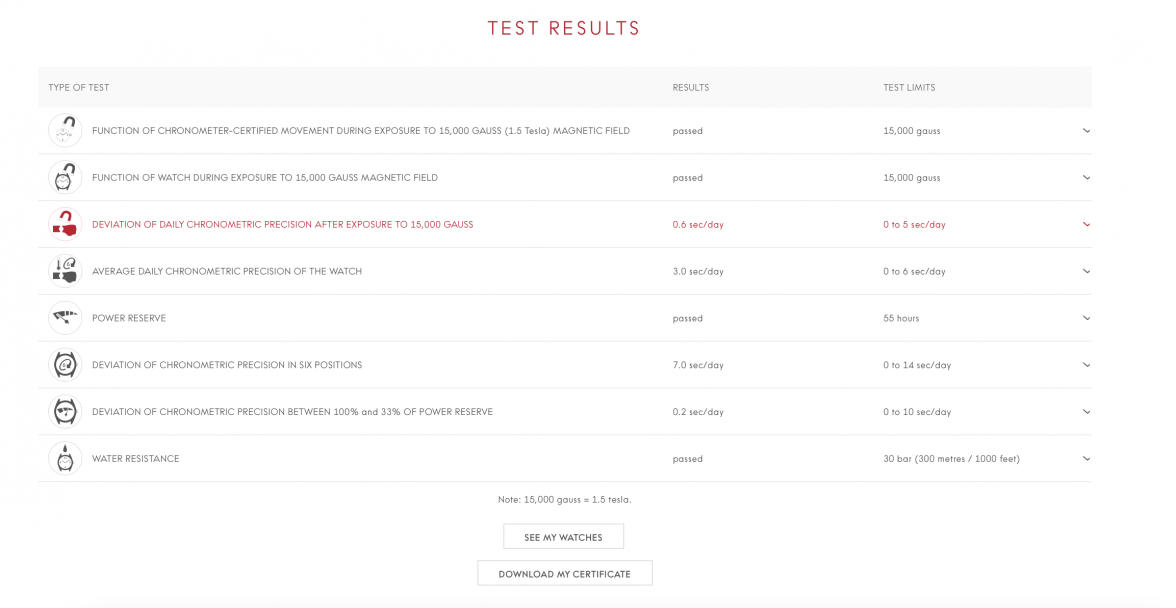
Task: Expand the average daily chronometric precision row
Action: click(1086, 271)
